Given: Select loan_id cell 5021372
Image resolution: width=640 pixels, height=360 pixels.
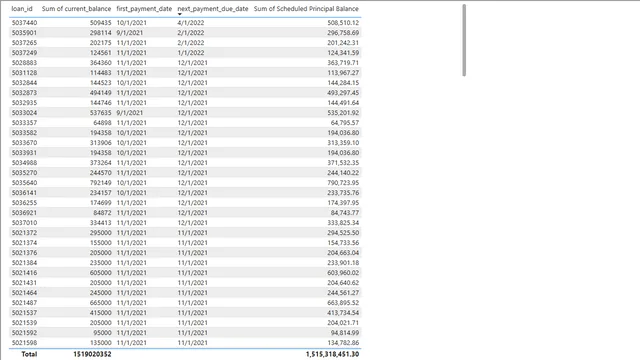Looking at the screenshot, I should tap(24, 233).
